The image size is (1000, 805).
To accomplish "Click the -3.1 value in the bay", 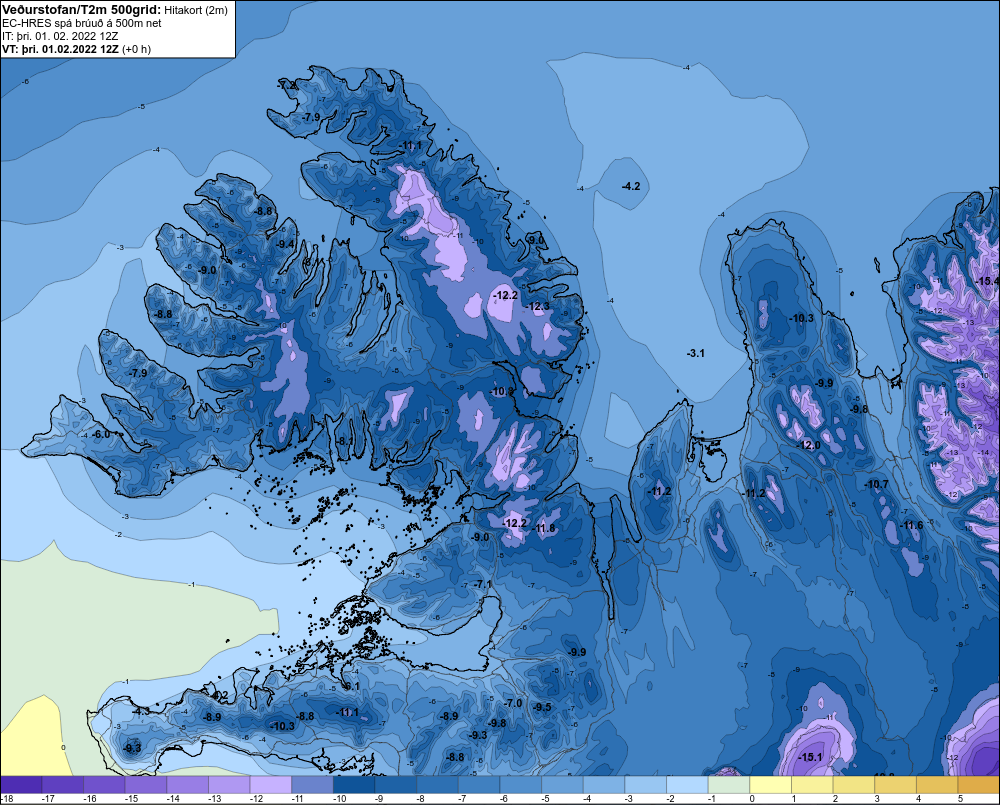I will [695, 353].
